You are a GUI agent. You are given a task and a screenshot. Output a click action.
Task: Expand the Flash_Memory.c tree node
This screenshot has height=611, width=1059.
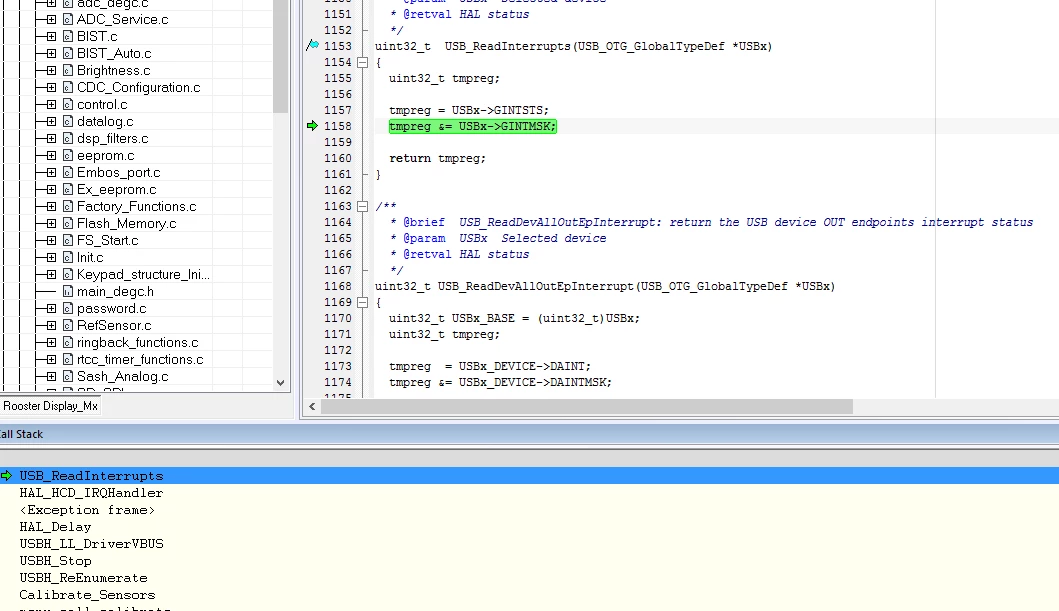(x=51, y=223)
